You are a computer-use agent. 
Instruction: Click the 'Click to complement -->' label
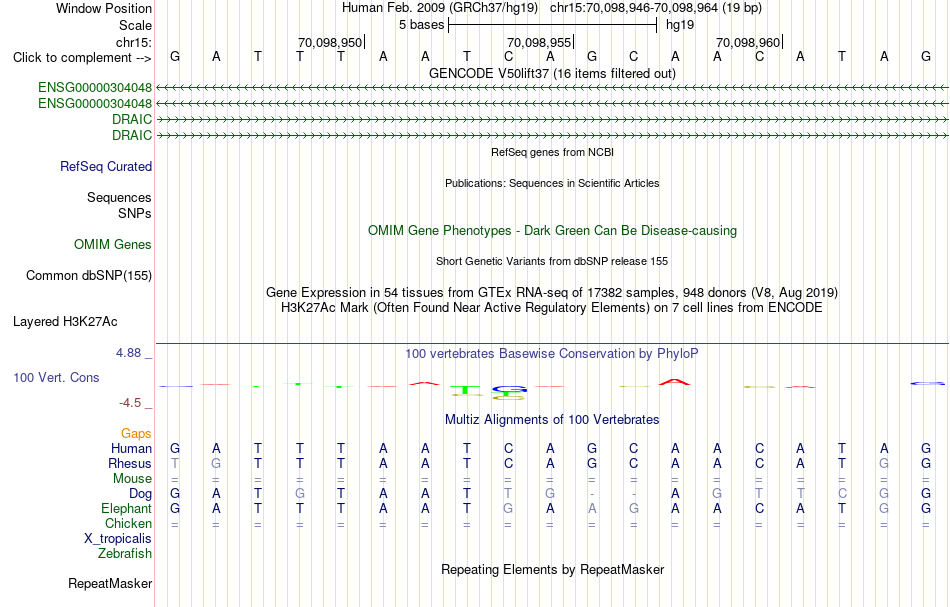[82, 58]
